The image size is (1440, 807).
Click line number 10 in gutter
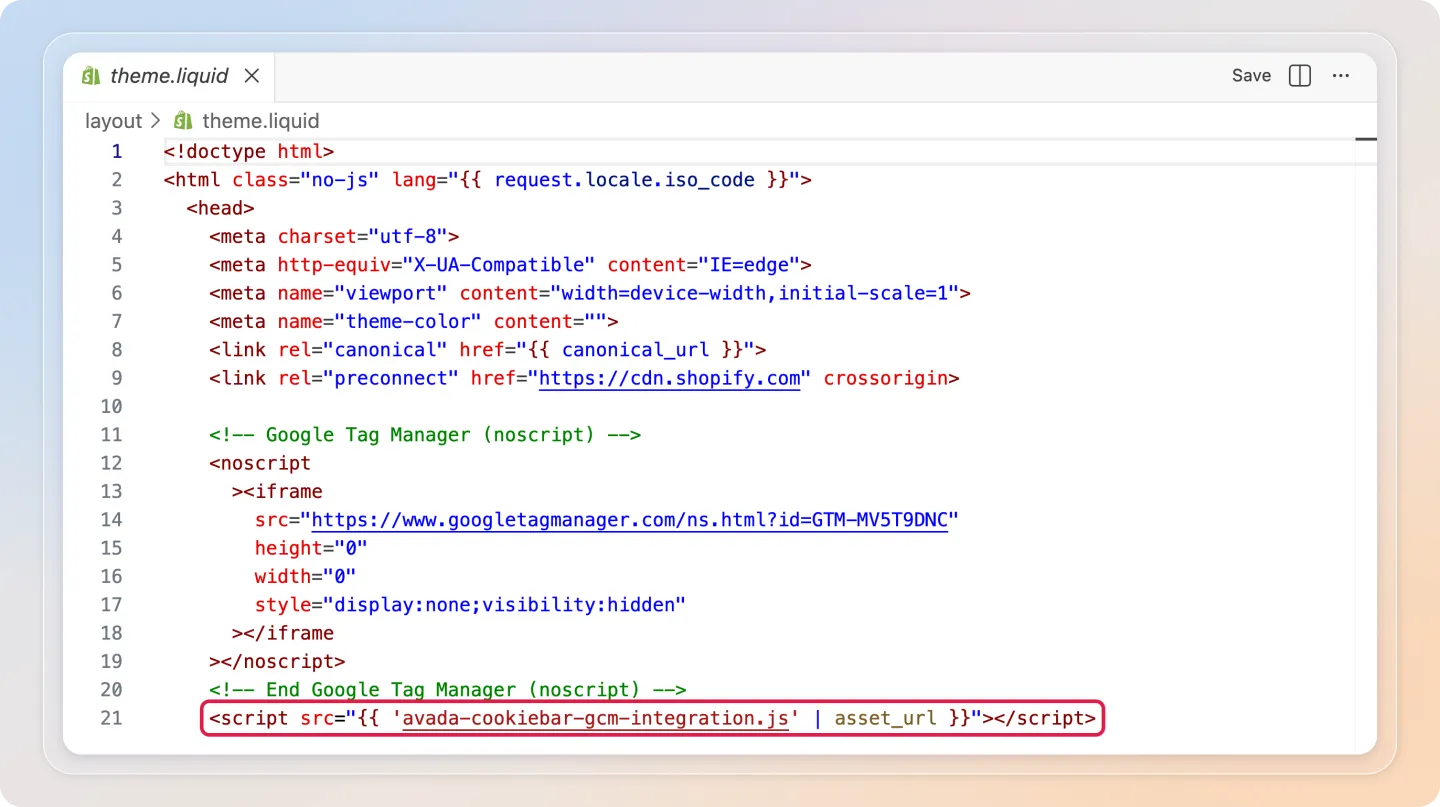111,407
